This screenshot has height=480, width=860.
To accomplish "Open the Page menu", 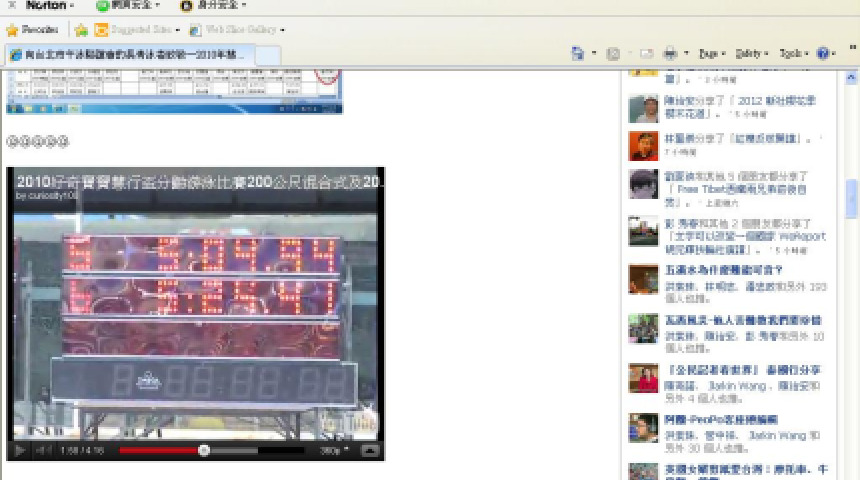I will click(x=710, y=53).
